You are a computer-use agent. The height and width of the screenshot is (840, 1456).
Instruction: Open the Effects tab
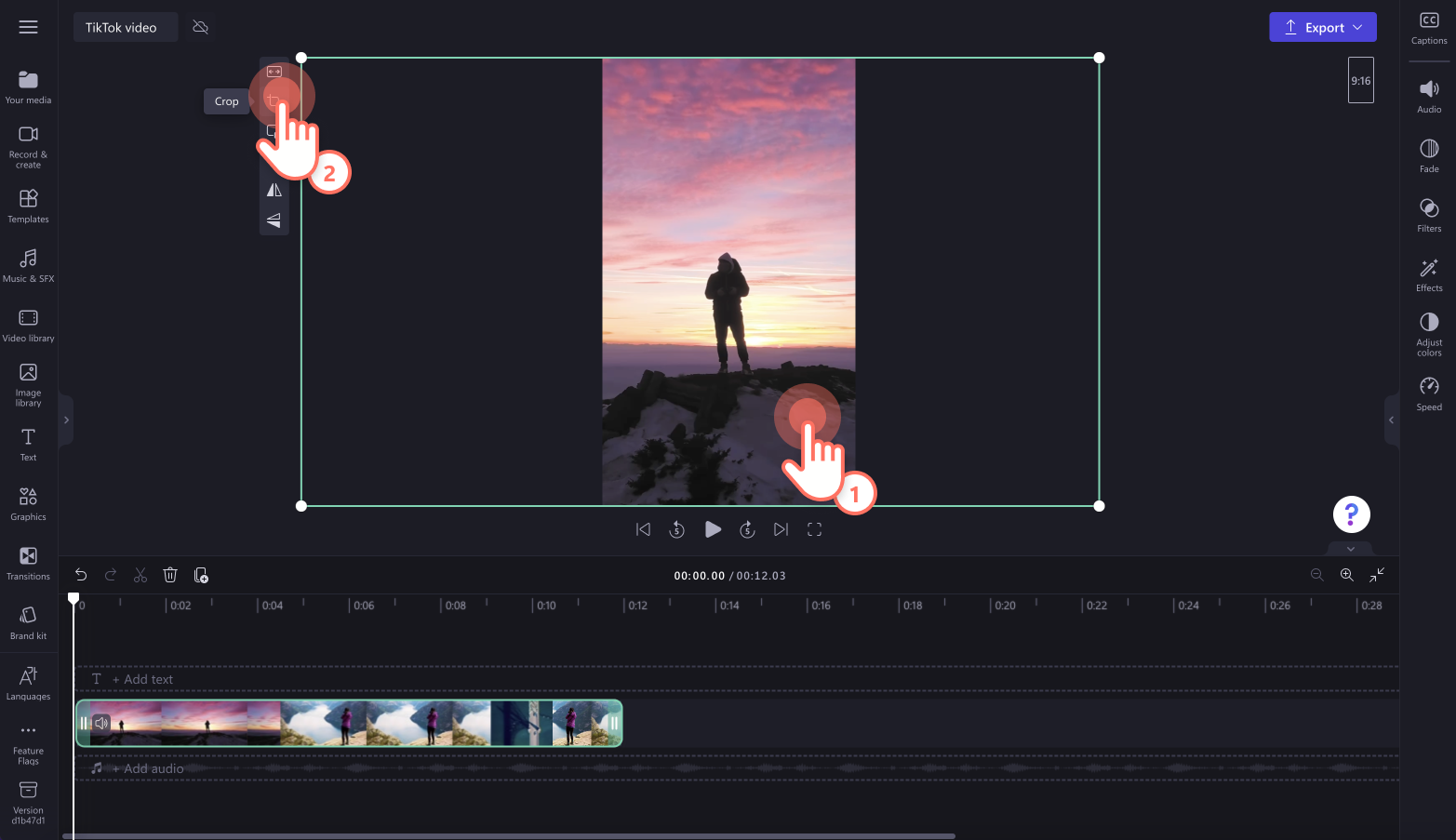click(1429, 275)
